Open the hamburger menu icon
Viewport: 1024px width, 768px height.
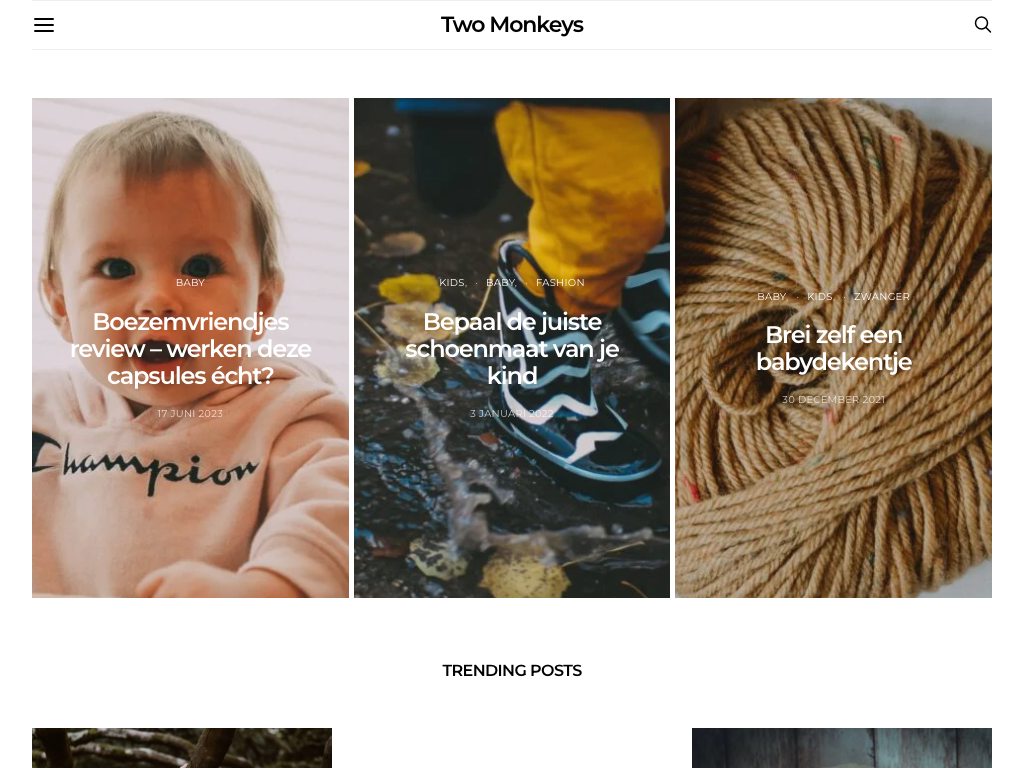44,25
